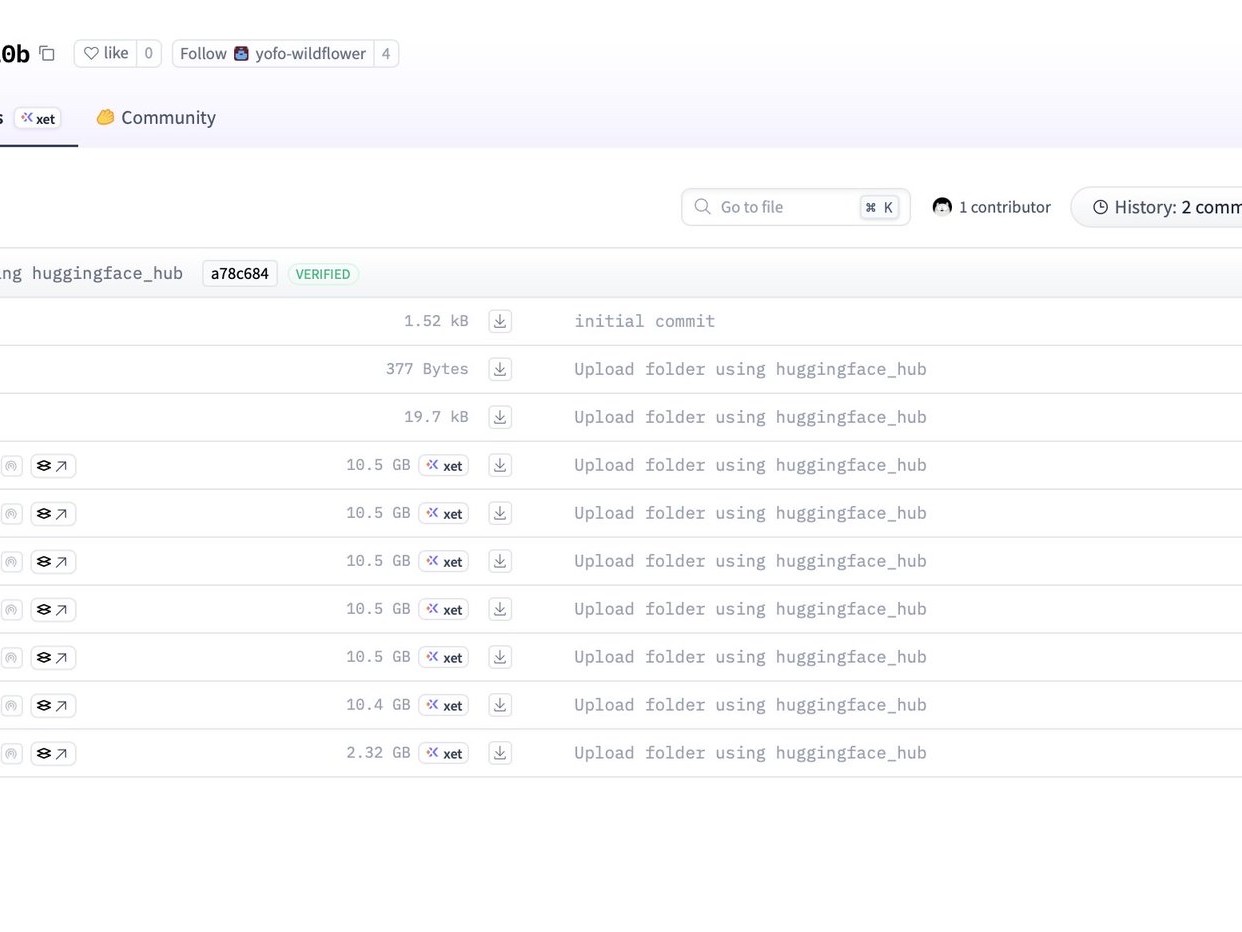This screenshot has height=932, width=1242.
Task: Click the follower count 4 beside Follow
Action: pyautogui.click(x=386, y=54)
